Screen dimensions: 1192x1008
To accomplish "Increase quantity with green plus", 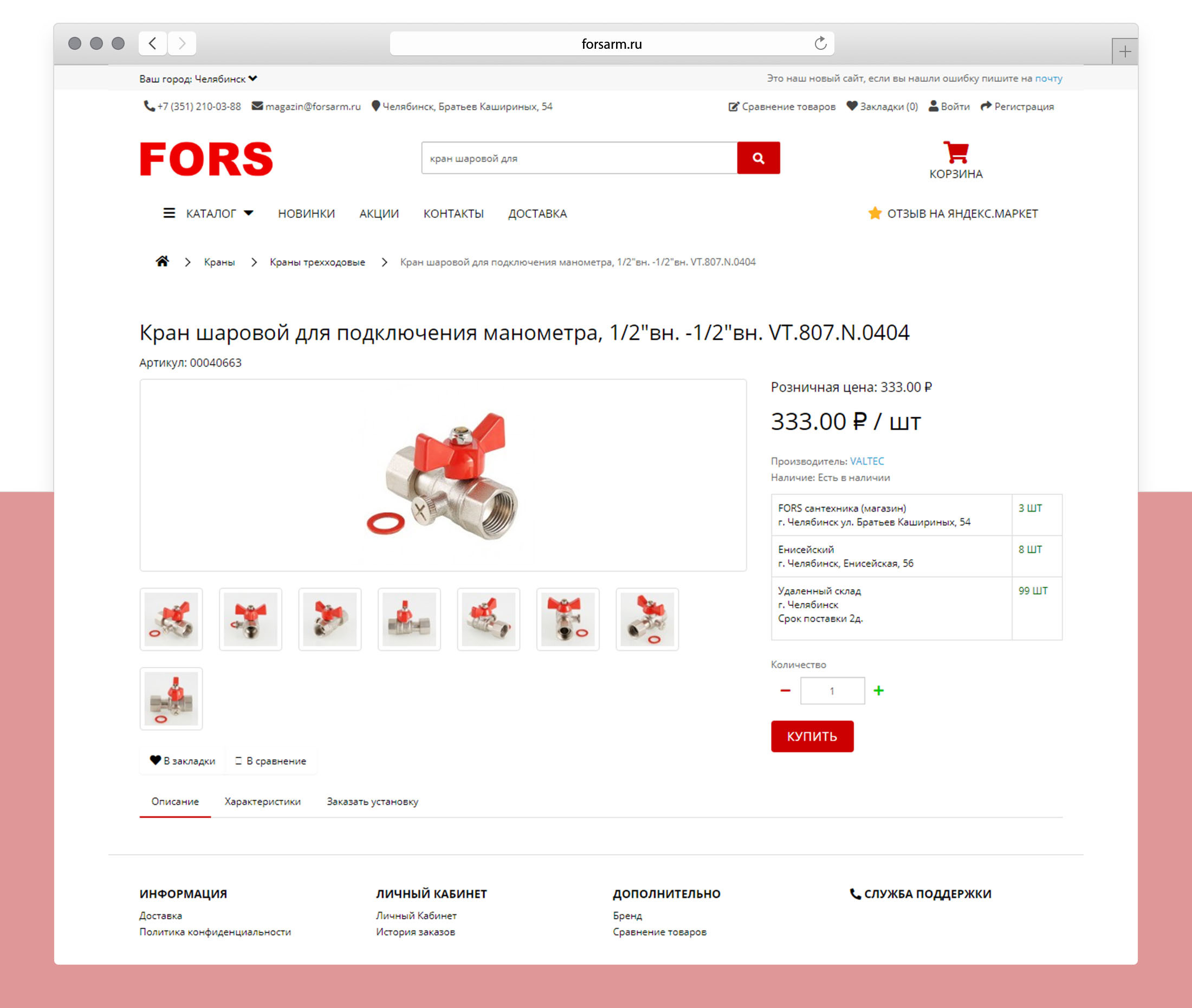I will point(878,690).
